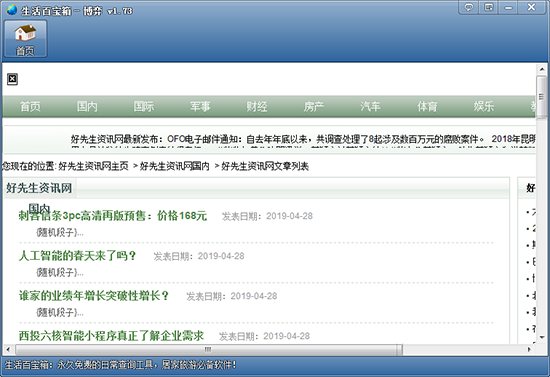Click the vertical scrollbar up arrow
This screenshot has height=377, width=550.
click(542, 69)
